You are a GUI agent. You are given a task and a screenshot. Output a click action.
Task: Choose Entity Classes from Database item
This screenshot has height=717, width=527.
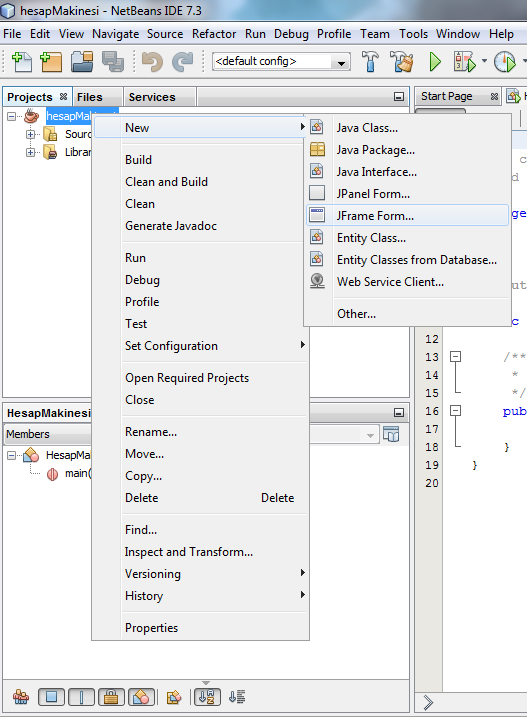pyautogui.click(x=407, y=259)
